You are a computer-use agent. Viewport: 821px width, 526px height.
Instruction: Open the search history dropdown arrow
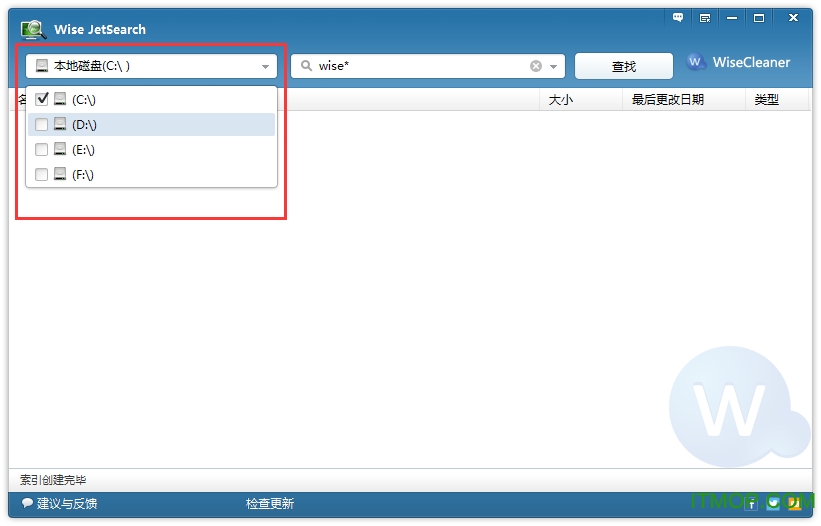553,67
